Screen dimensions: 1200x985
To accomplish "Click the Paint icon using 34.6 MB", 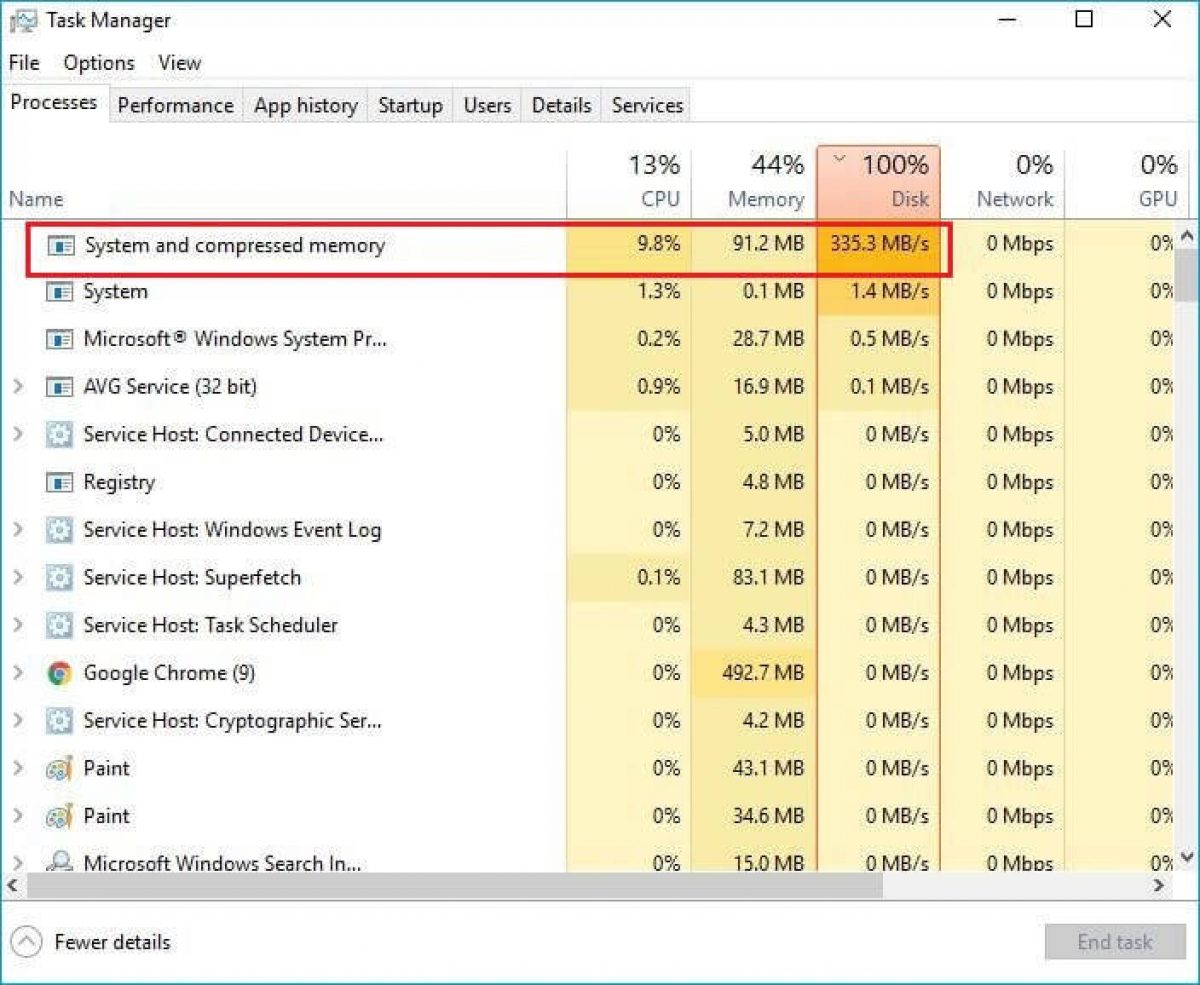I will point(60,816).
